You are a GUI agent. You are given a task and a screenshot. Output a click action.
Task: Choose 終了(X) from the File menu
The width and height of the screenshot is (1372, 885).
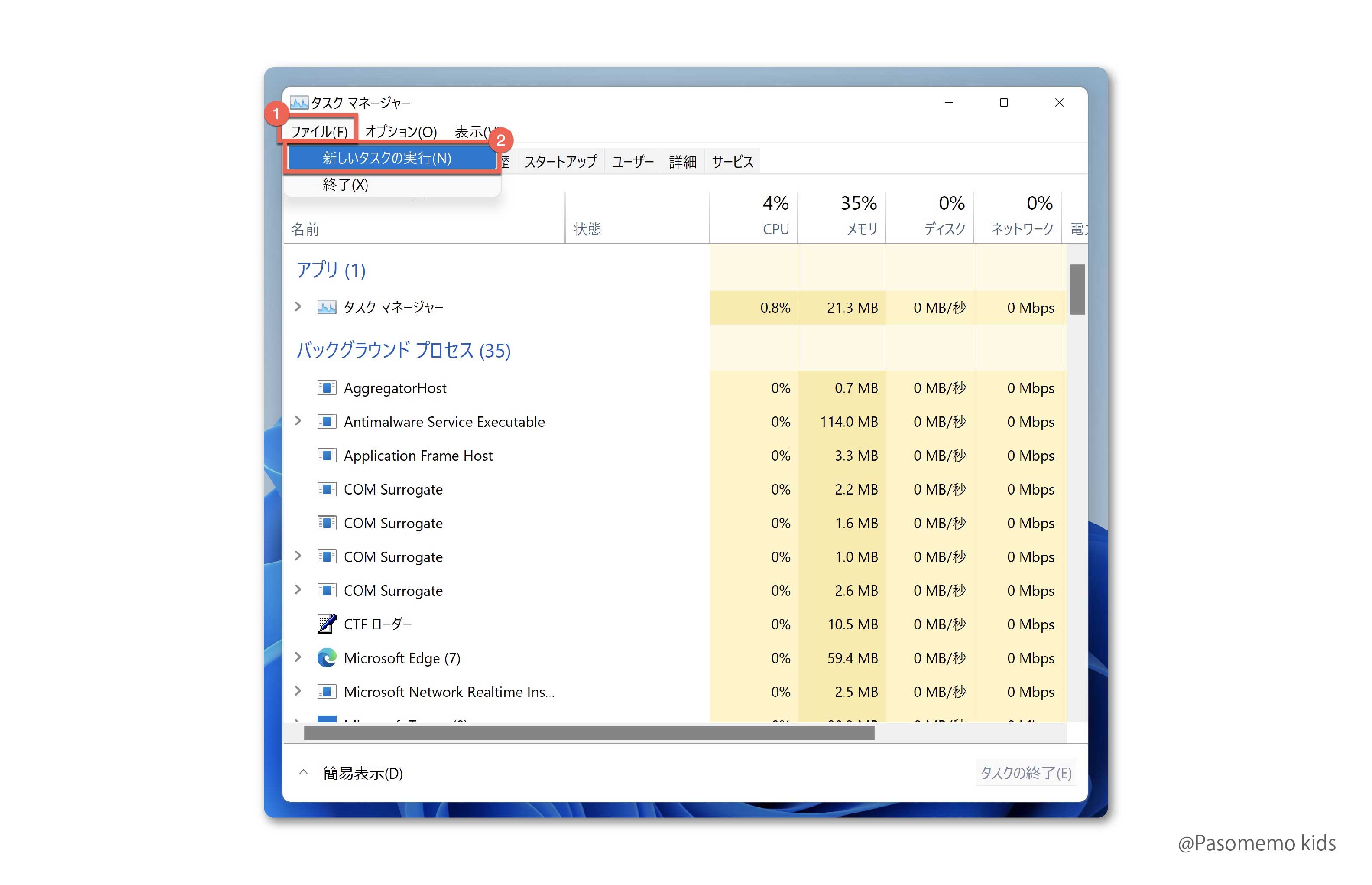point(392,185)
